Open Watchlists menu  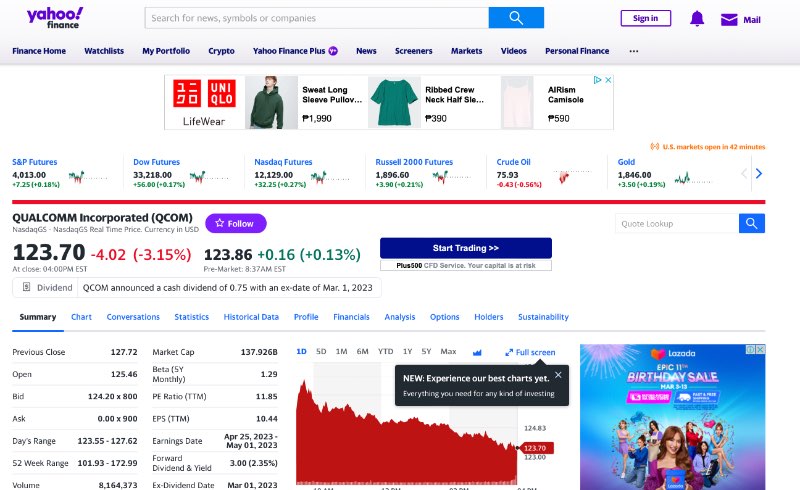coord(104,51)
